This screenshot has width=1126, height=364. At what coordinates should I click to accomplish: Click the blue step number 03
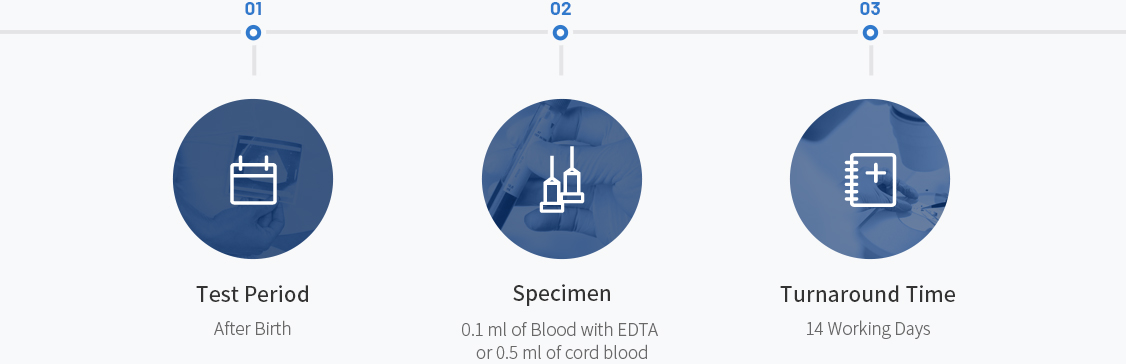pyautogui.click(x=870, y=9)
